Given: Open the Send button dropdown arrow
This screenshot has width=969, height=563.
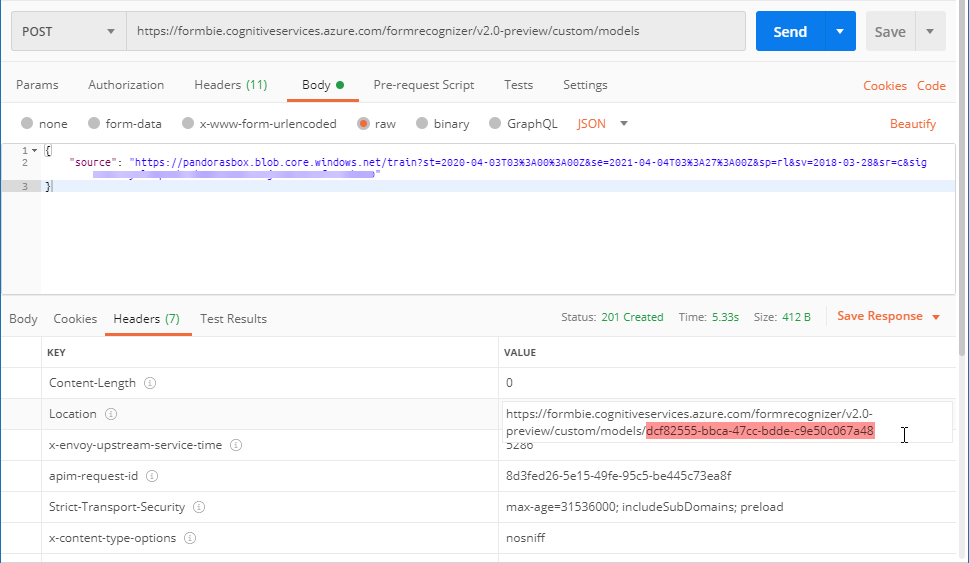Looking at the screenshot, I should (840, 32).
